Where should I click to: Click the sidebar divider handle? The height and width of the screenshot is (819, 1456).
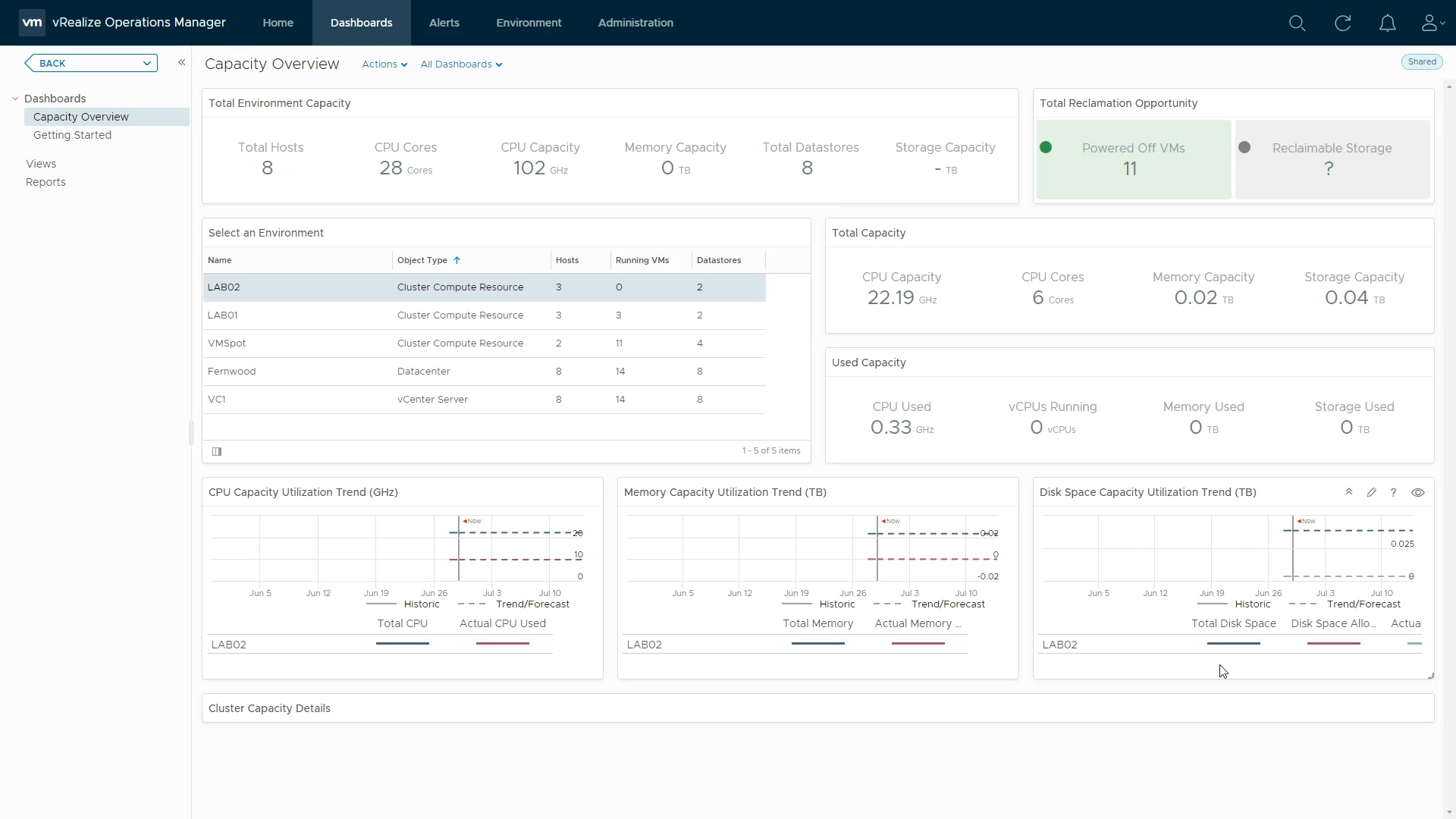click(x=191, y=433)
